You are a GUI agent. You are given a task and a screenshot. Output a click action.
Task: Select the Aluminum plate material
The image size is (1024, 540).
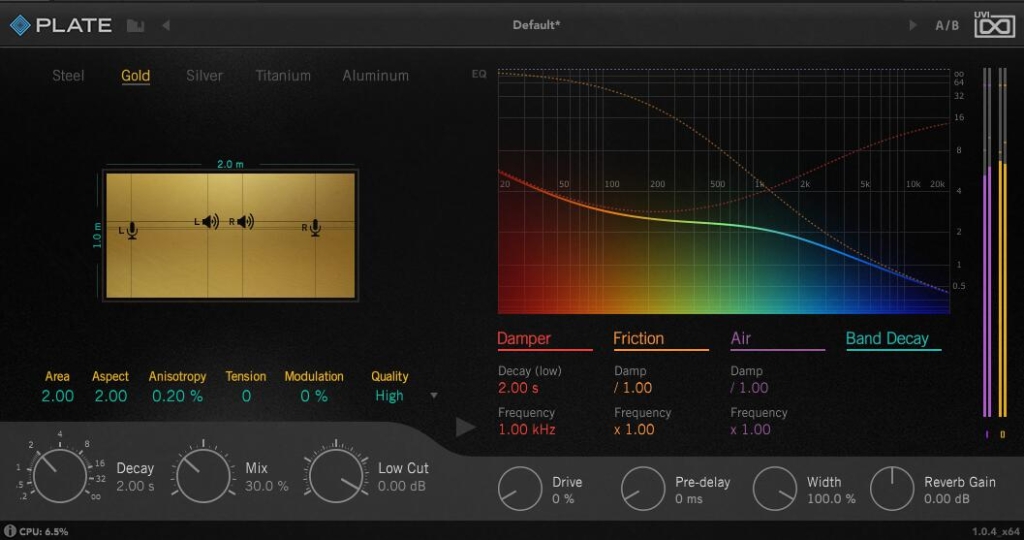coord(376,76)
